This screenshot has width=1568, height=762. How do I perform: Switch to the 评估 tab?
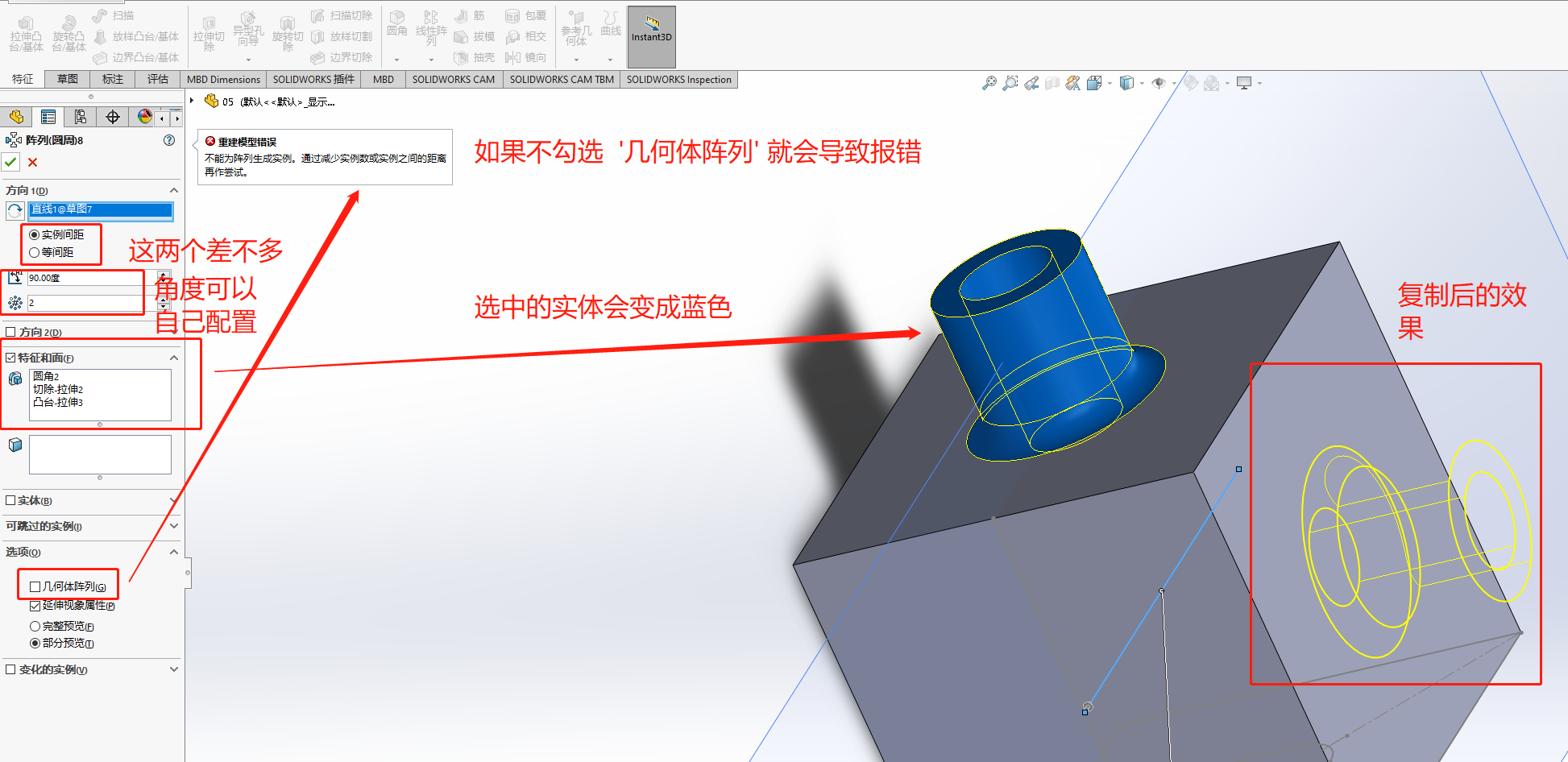[158, 79]
